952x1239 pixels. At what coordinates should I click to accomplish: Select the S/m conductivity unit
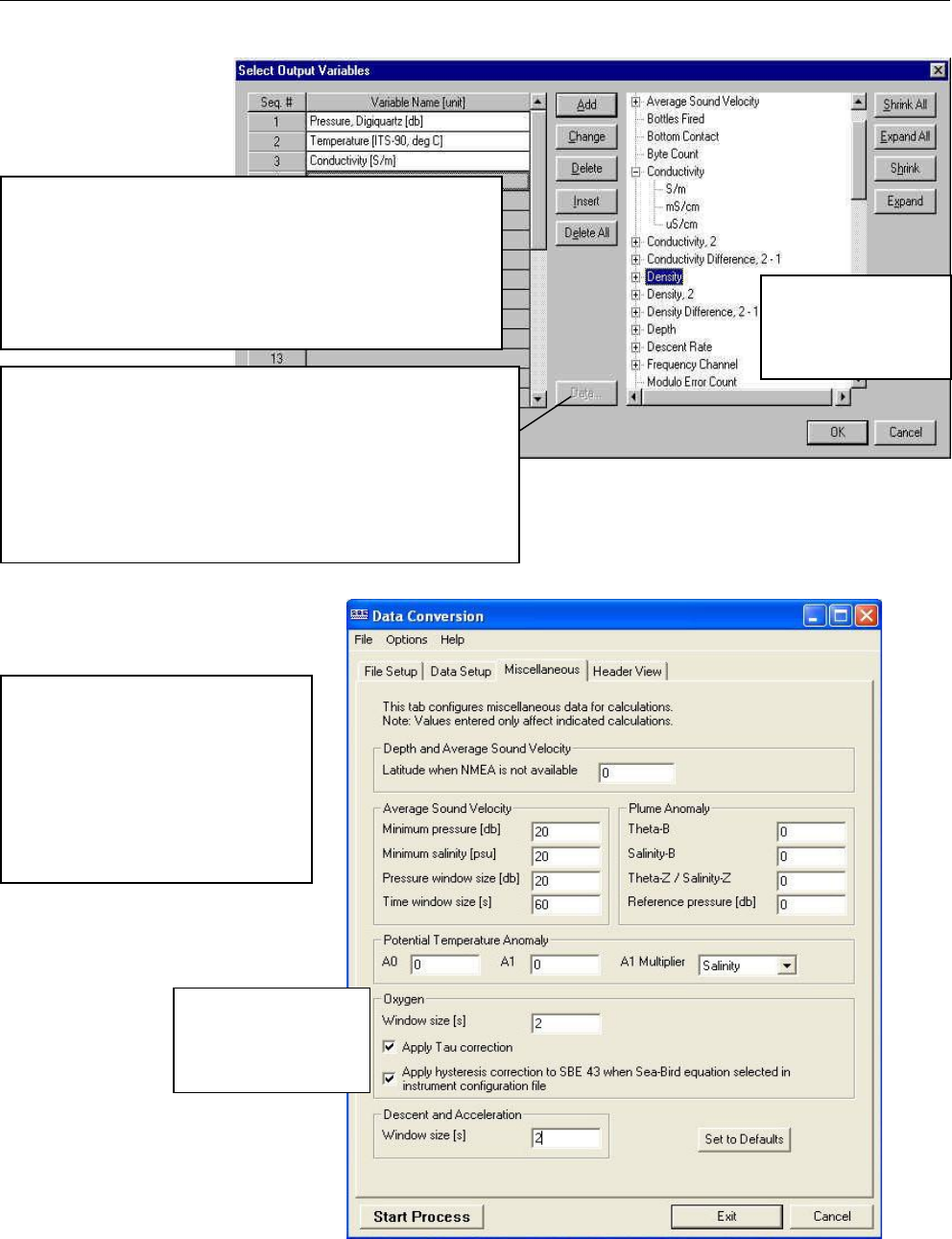[676, 189]
